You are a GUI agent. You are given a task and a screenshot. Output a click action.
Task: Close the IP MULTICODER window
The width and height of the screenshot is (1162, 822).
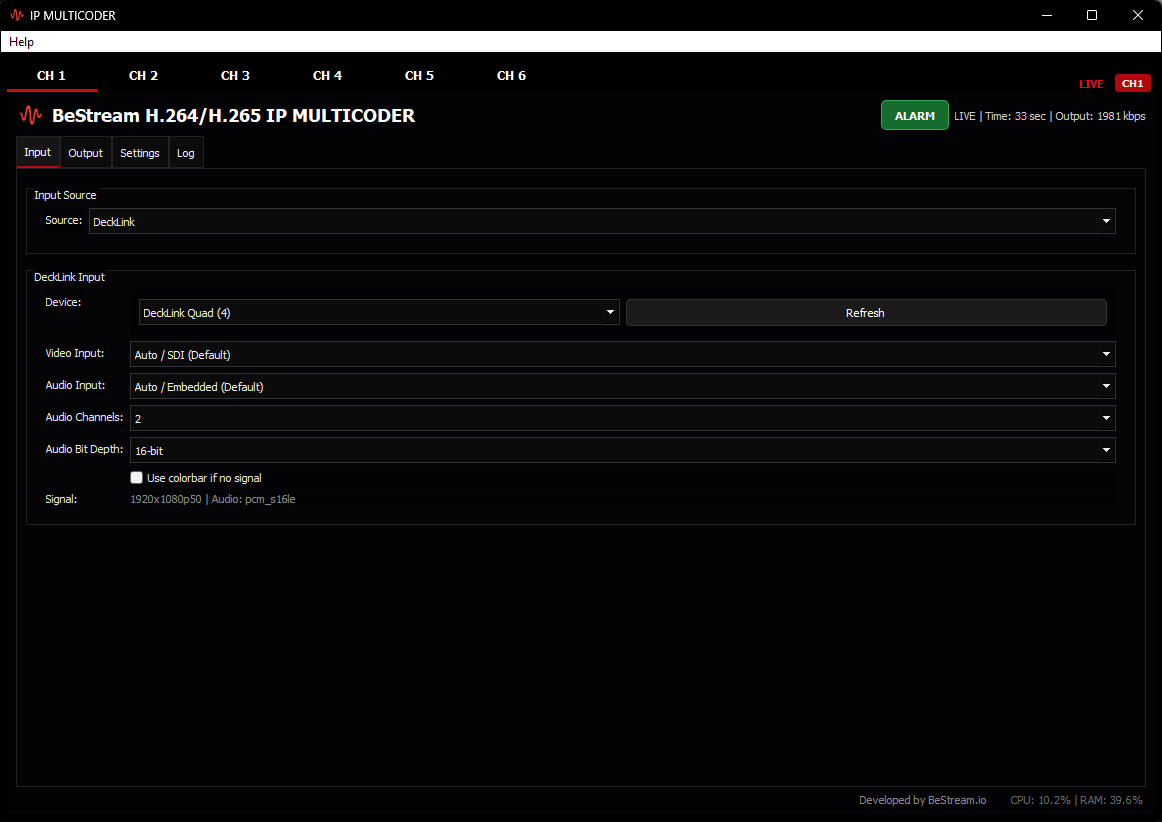[1138, 15]
